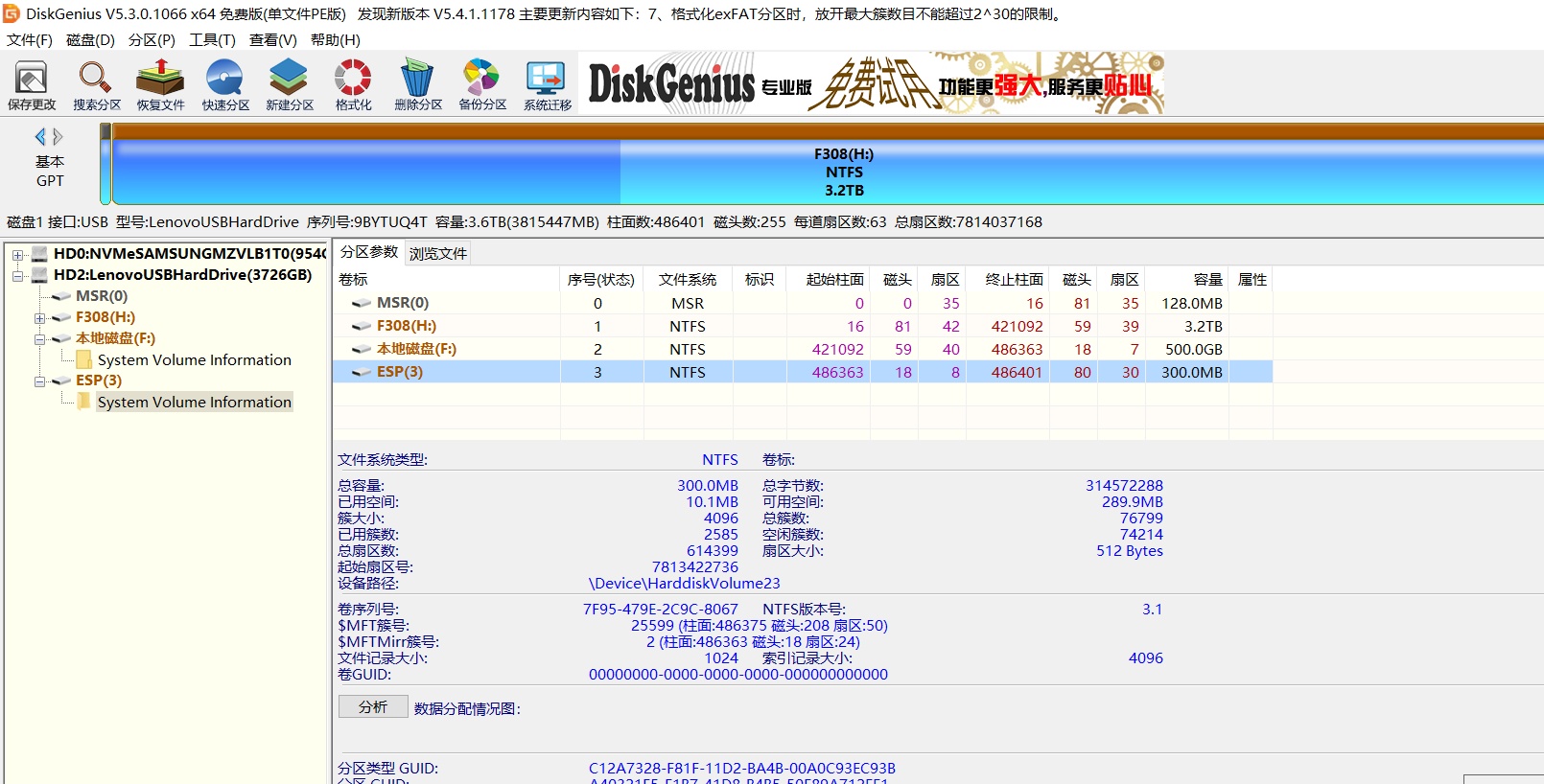Open the 查看(V) menu
The width and height of the screenshot is (1544, 784).
click(x=273, y=39)
